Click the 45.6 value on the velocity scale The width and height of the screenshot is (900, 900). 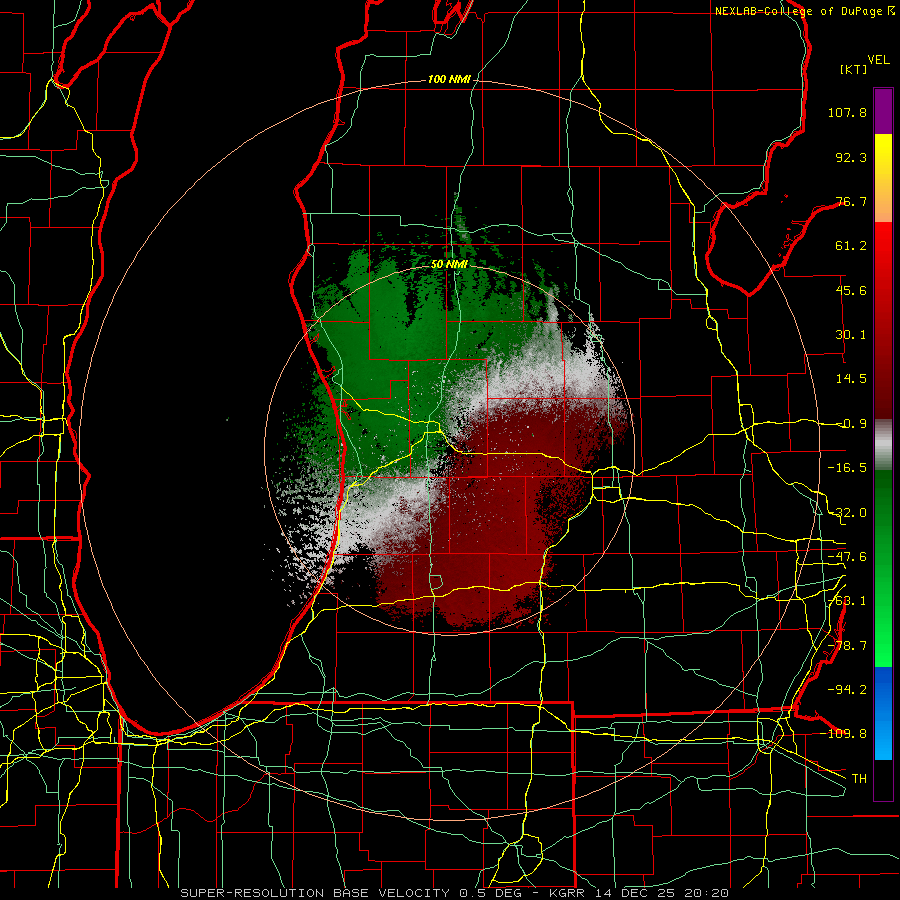851,290
